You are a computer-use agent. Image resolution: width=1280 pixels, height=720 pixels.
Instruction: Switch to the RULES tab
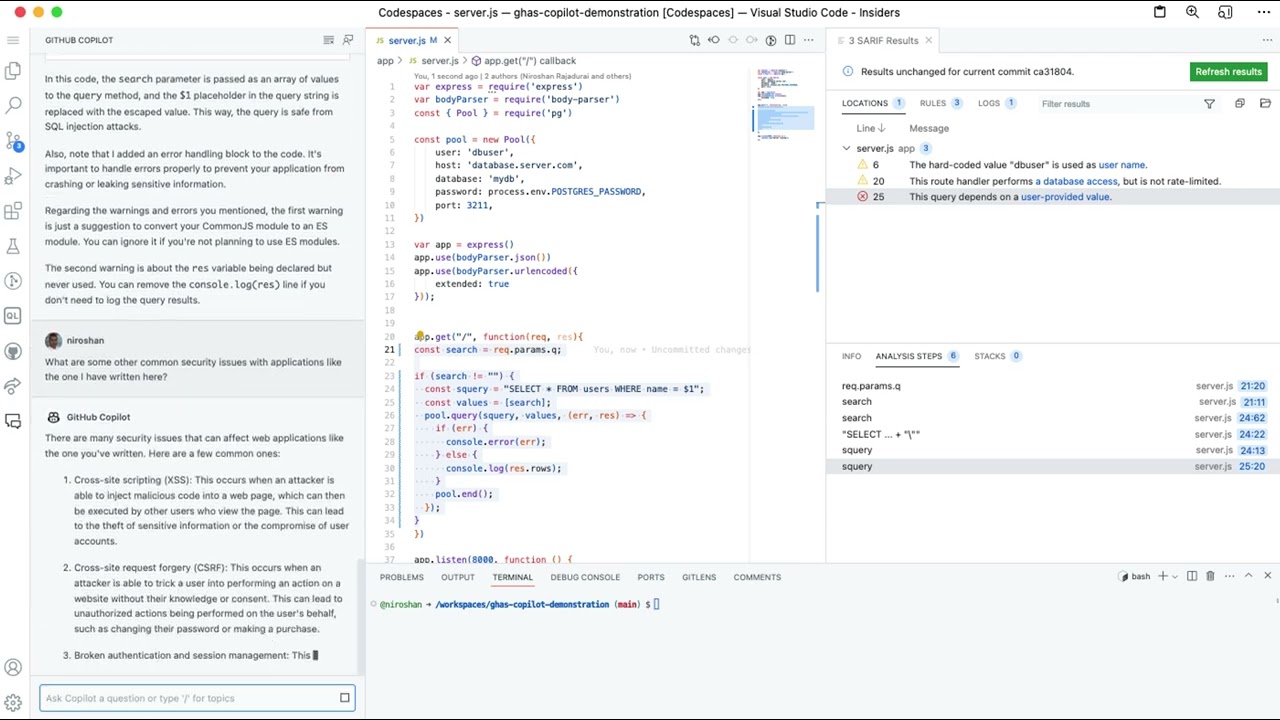(932, 103)
